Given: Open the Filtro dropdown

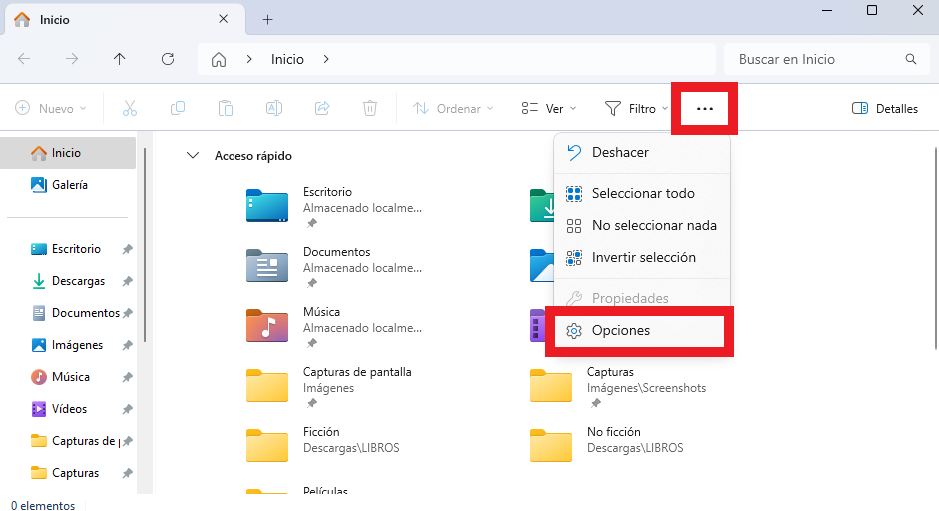Looking at the screenshot, I should pos(637,108).
